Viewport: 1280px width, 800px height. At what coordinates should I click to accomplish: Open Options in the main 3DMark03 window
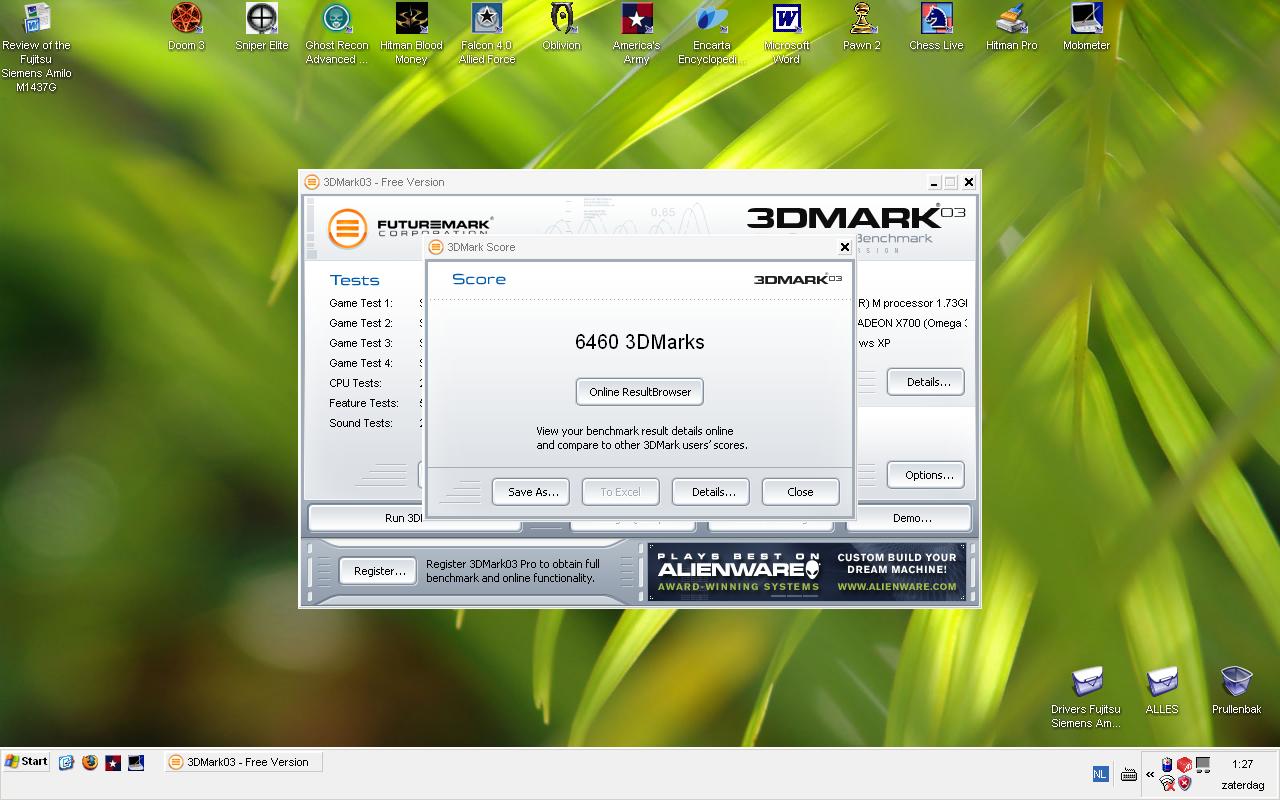(x=926, y=475)
